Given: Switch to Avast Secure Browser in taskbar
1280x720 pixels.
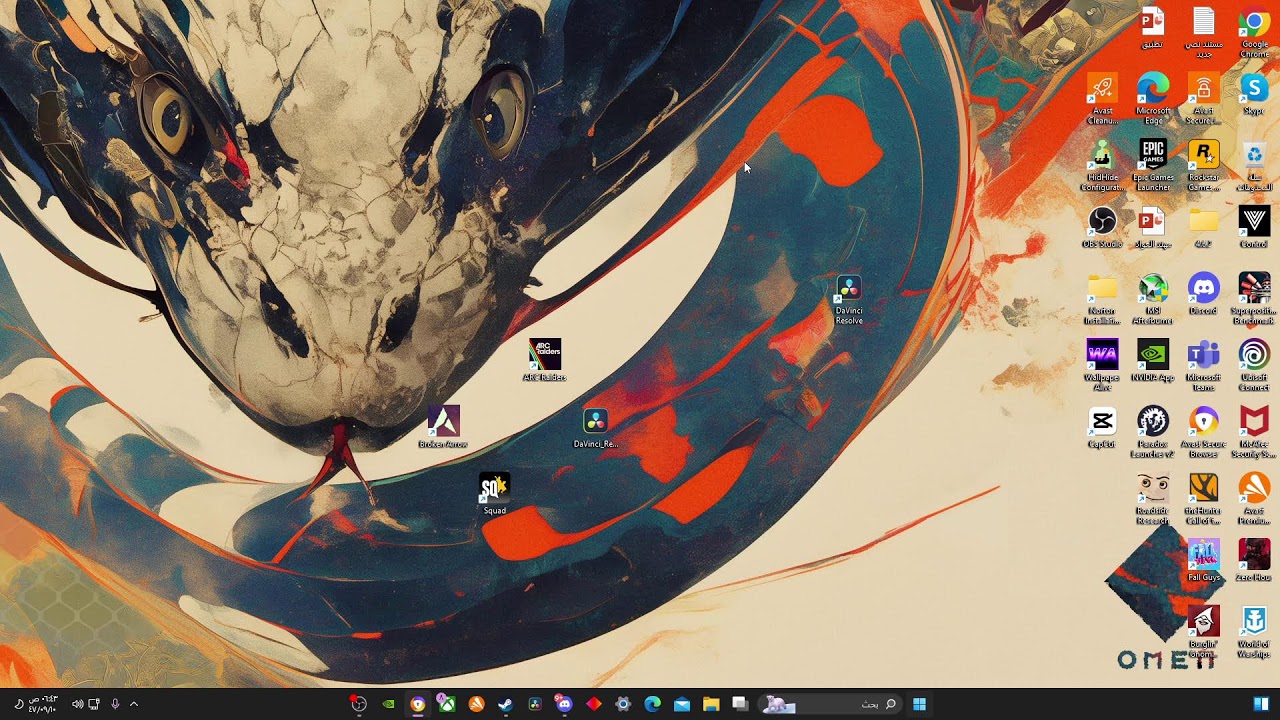Looking at the screenshot, I should (x=417, y=704).
